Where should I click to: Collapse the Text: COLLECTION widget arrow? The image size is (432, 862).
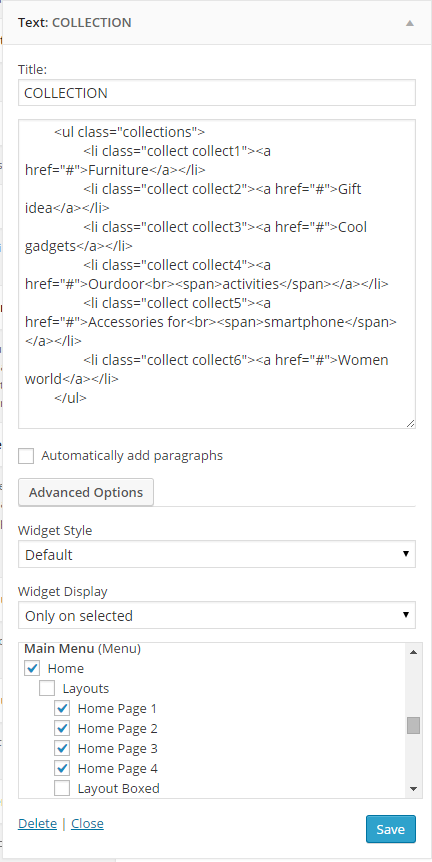[x=409, y=23]
